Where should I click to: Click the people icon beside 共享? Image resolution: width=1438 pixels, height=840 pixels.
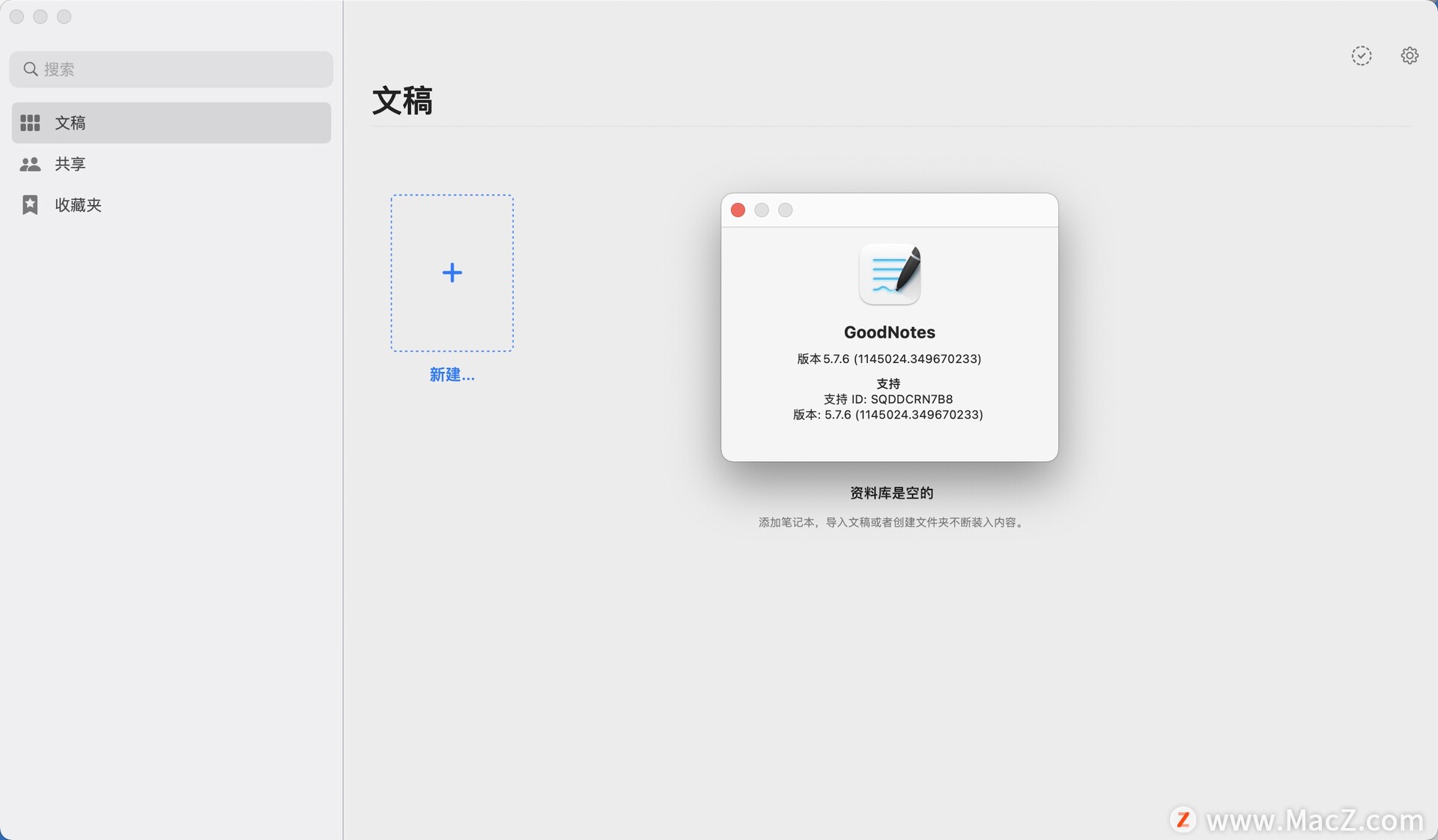click(x=30, y=164)
